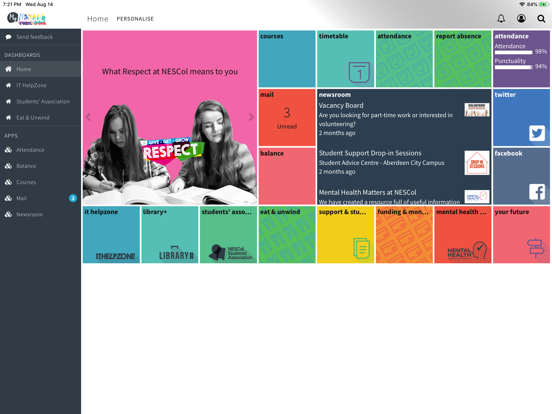This screenshot has height=414, width=552.
Task: Click the Courses app icon in sidebar
Action: coord(8,182)
